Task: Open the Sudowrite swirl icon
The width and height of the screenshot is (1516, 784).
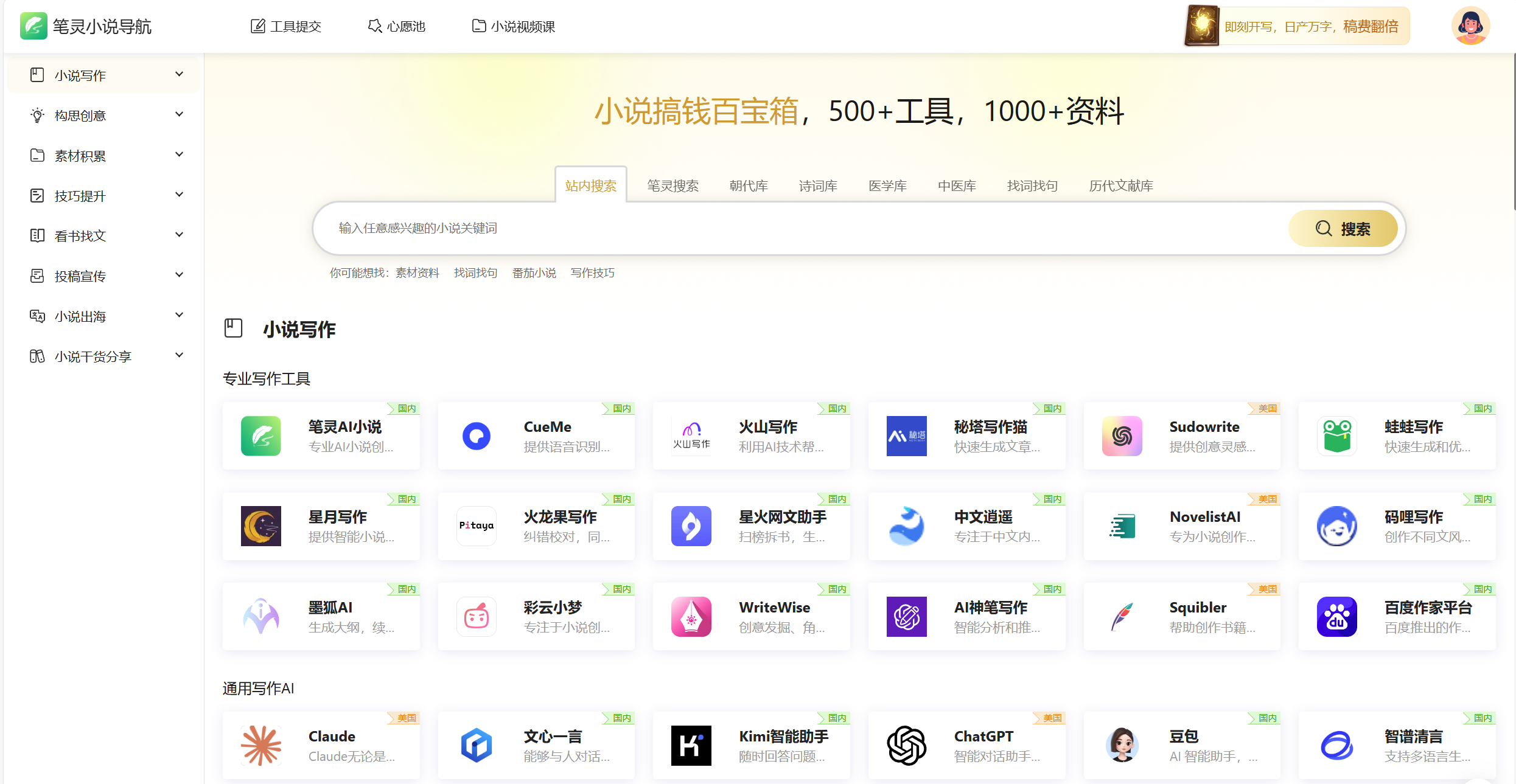Action: pos(1122,435)
